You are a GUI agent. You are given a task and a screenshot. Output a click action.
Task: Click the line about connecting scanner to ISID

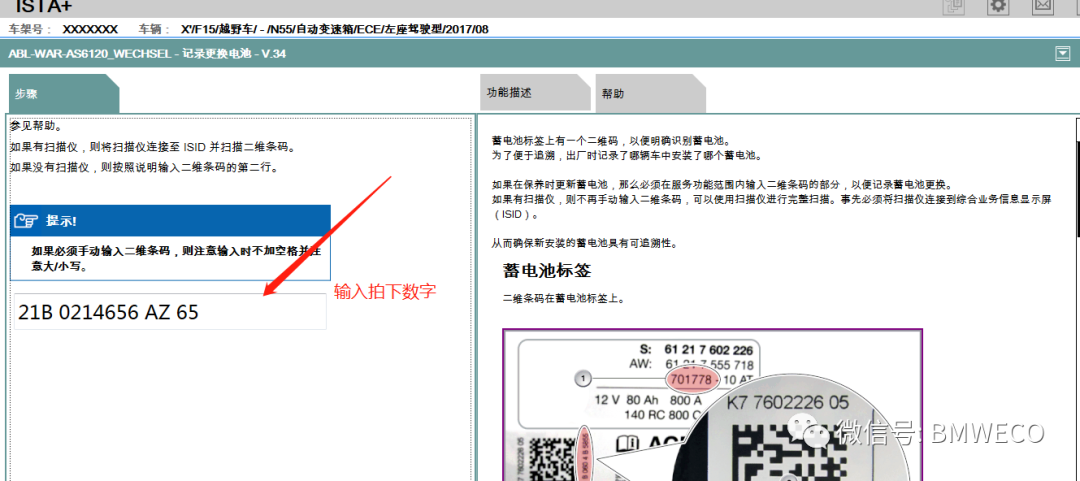tap(152, 147)
